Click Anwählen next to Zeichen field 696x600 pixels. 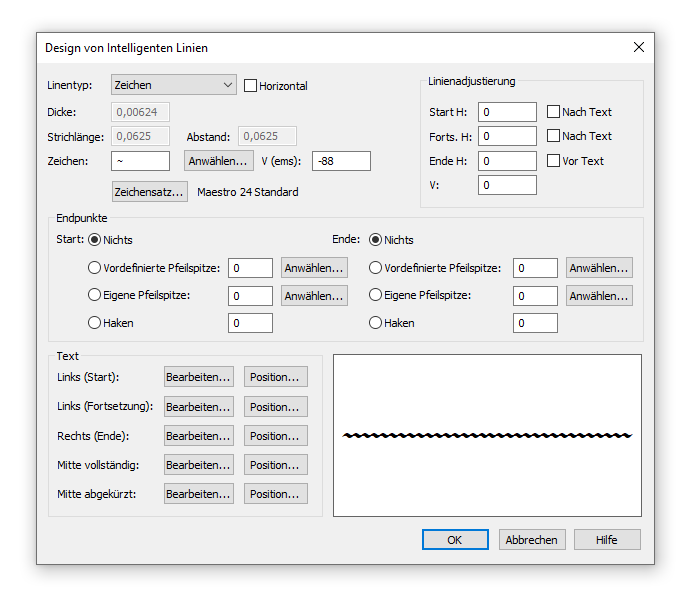tap(219, 161)
